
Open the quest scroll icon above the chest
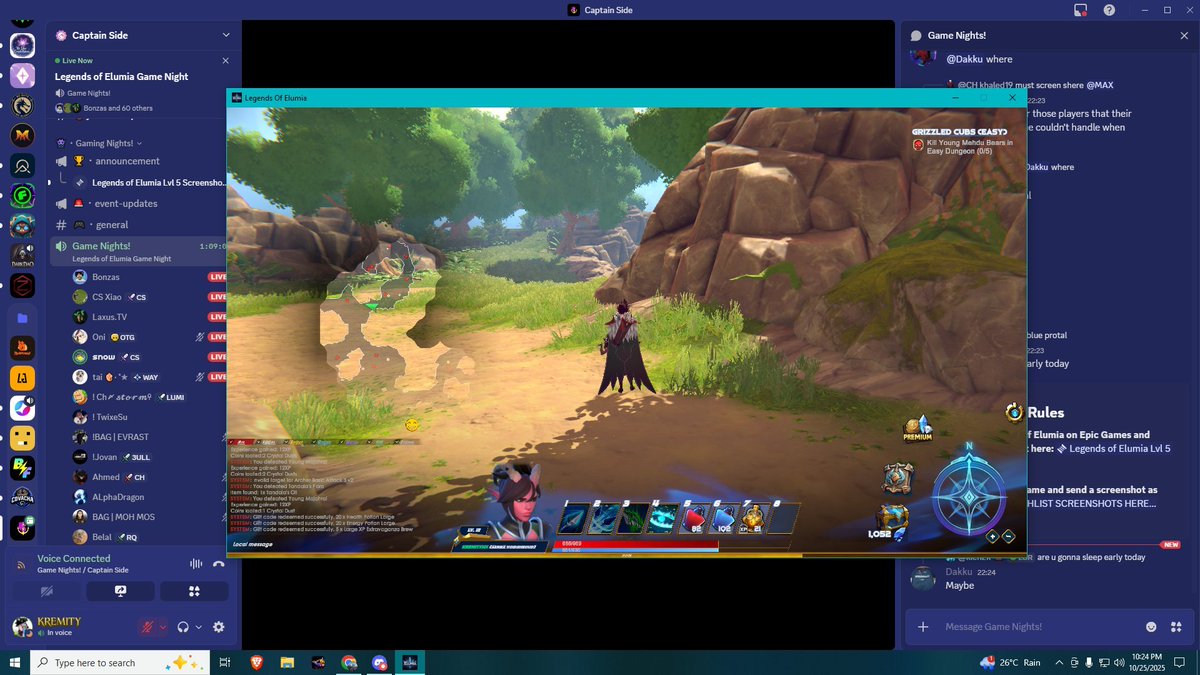coord(898,478)
